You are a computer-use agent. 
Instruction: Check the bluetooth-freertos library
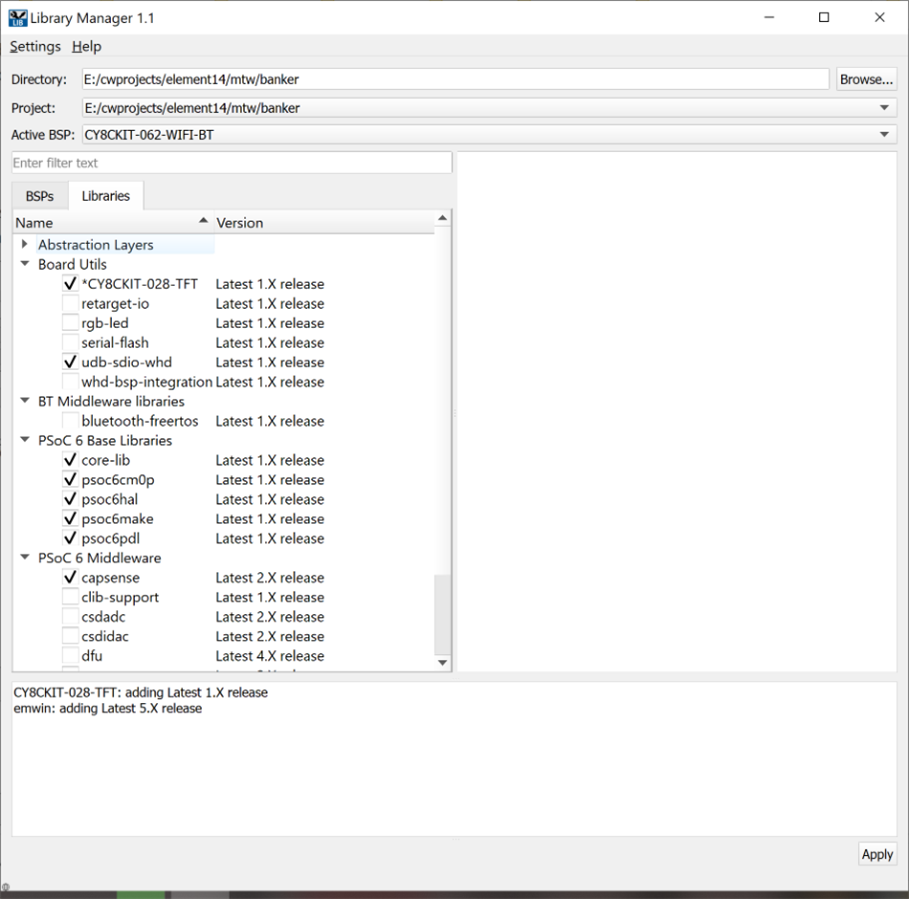tap(70, 421)
